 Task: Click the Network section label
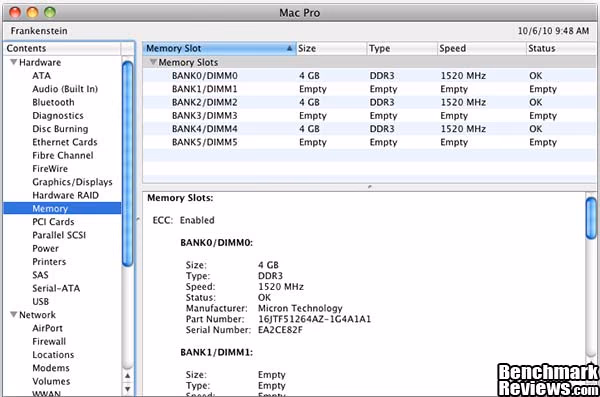click(x=37, y=315)
